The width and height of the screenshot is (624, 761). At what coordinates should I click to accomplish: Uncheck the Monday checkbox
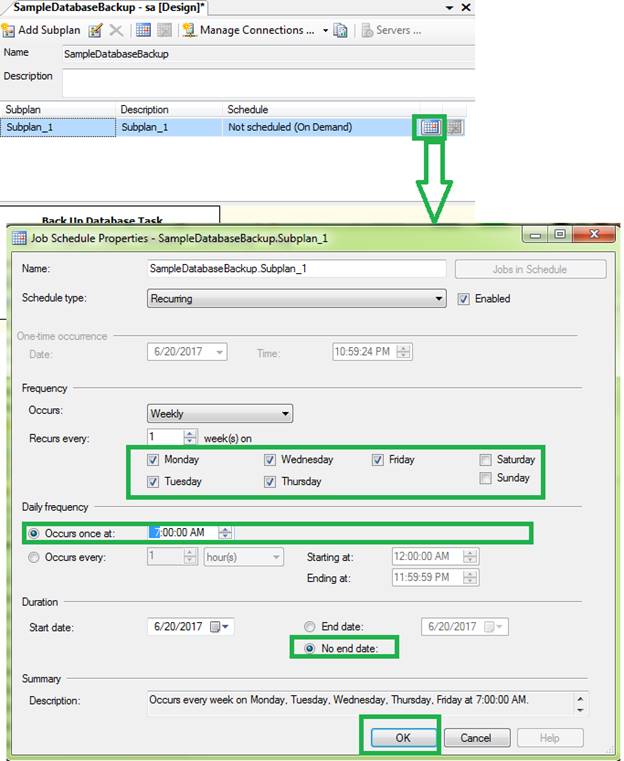(153, 460)
